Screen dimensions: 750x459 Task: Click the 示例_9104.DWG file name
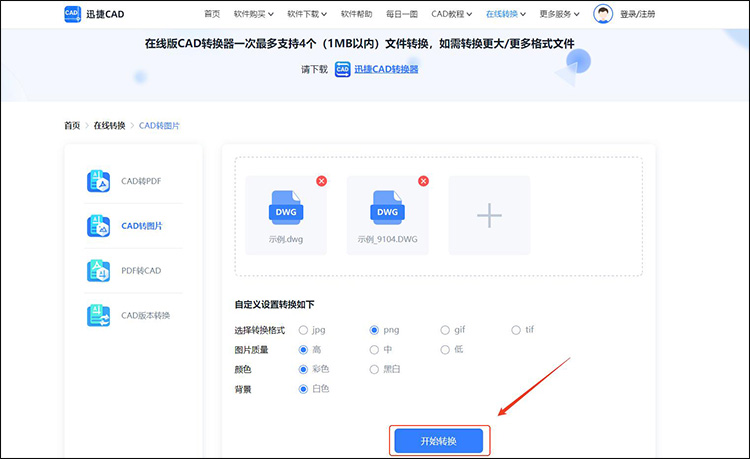387,239
